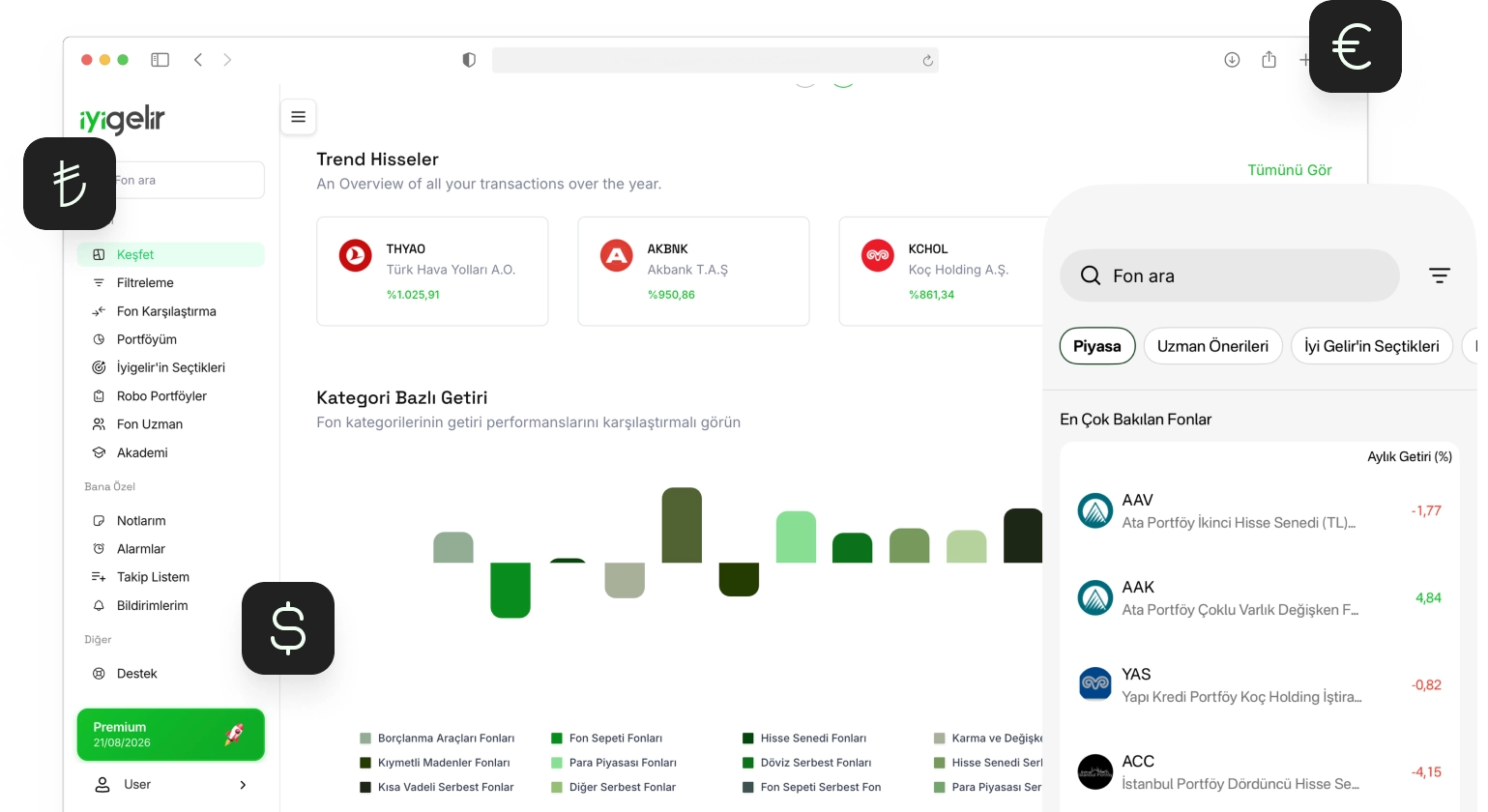This screenshot has height=812, width=1488.
Task: Click the Premium rocket icon
Action: point(234,735)
